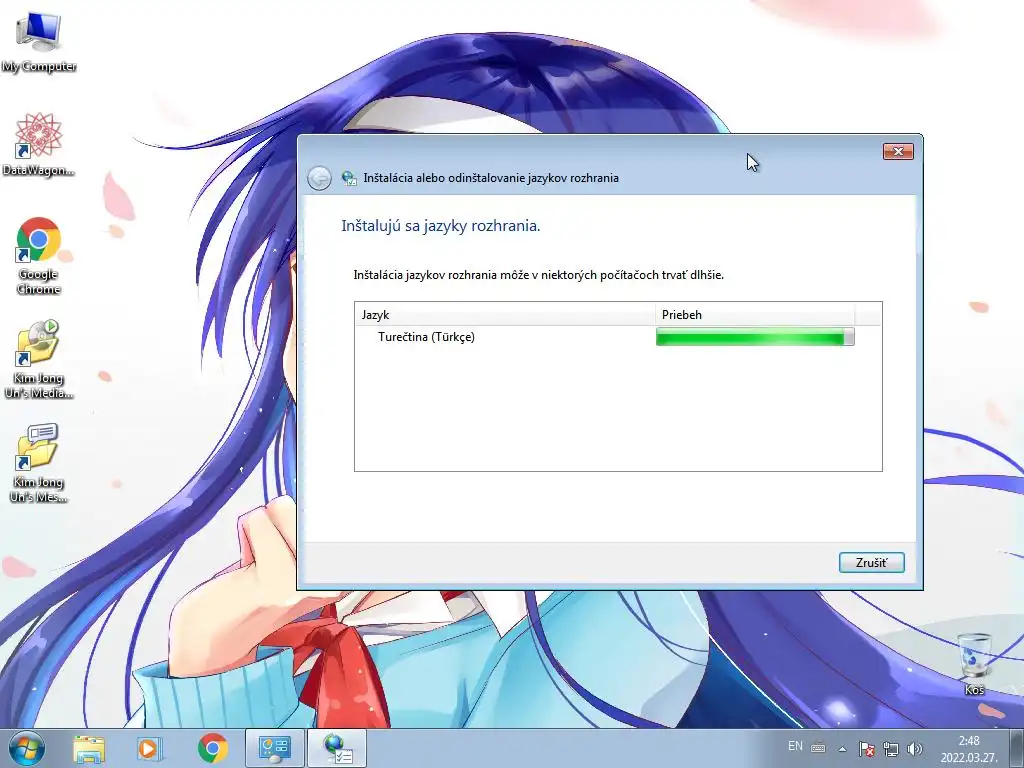Image resolution: width=1024 pixels, height=768 pixels.
Task: Select language installer taskbar button
Action: [x=338, y=748]
